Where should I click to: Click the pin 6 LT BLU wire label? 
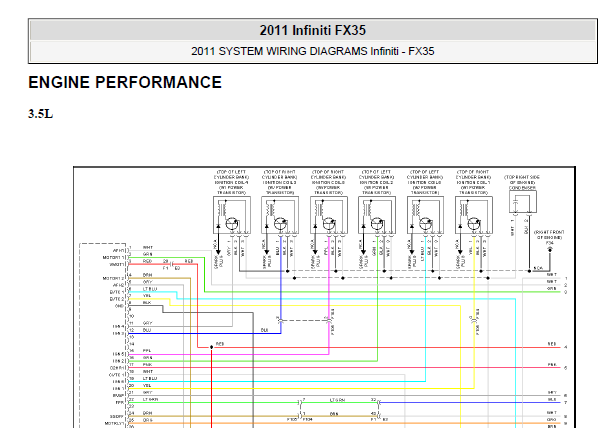point(150,289)
